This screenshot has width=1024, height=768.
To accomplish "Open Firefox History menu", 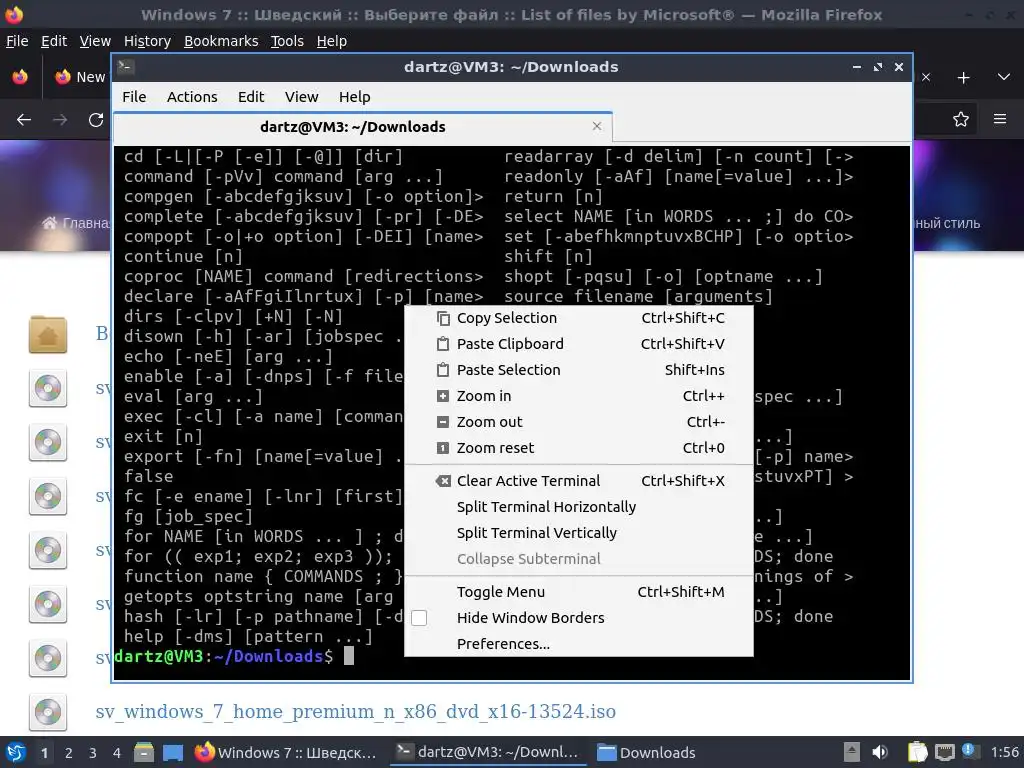I will (147, 41).
